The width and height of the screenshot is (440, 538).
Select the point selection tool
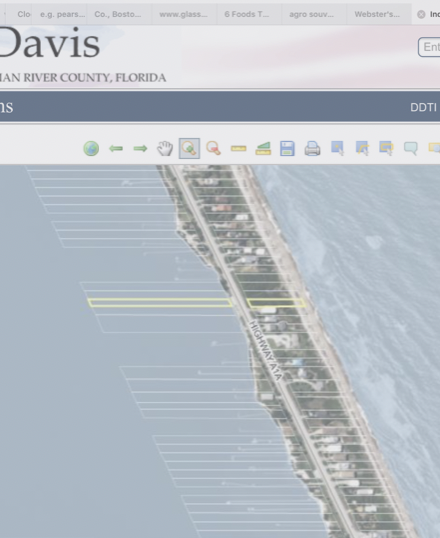(337, 149)
